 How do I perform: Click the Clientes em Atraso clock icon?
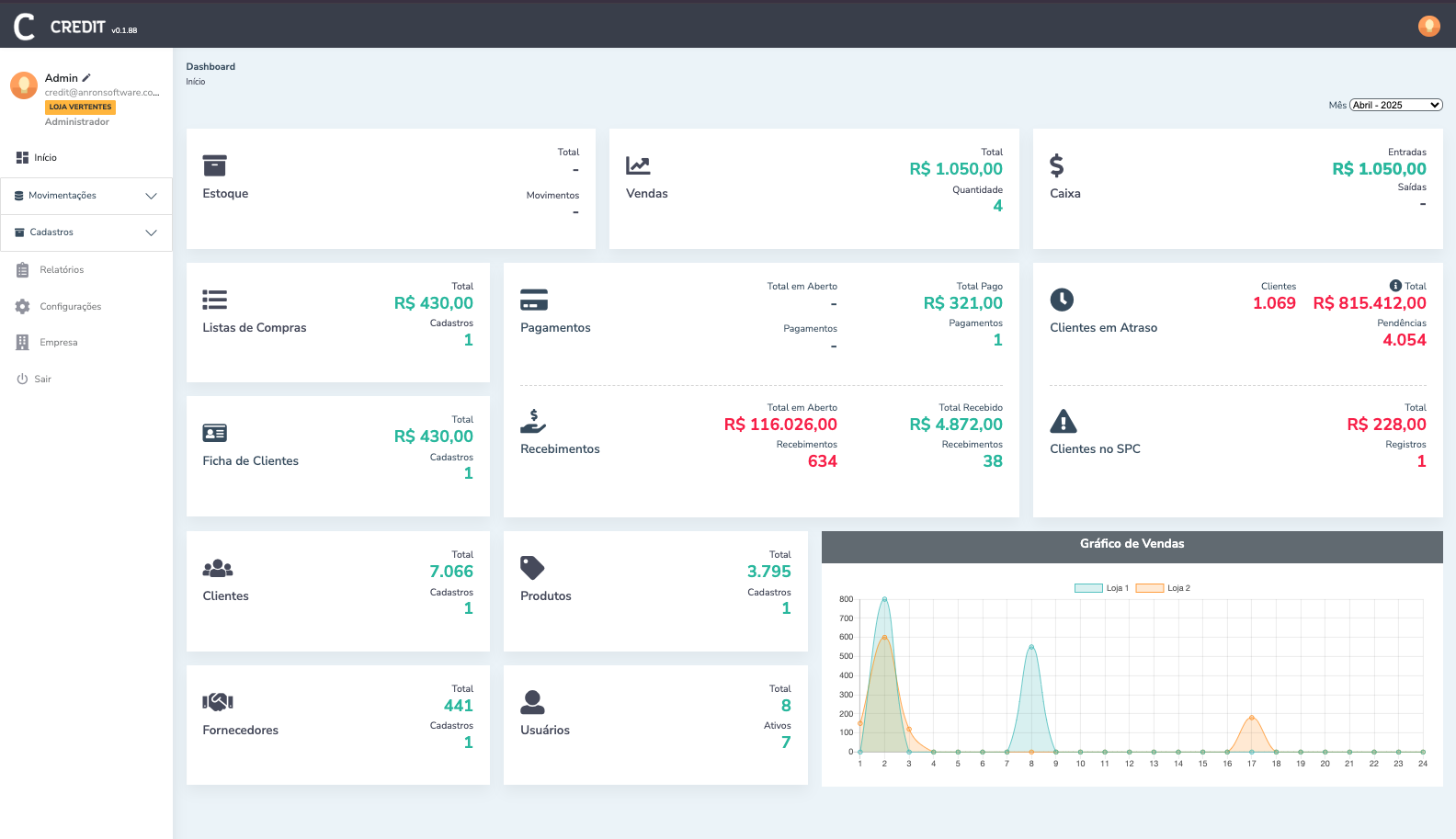1062,300
